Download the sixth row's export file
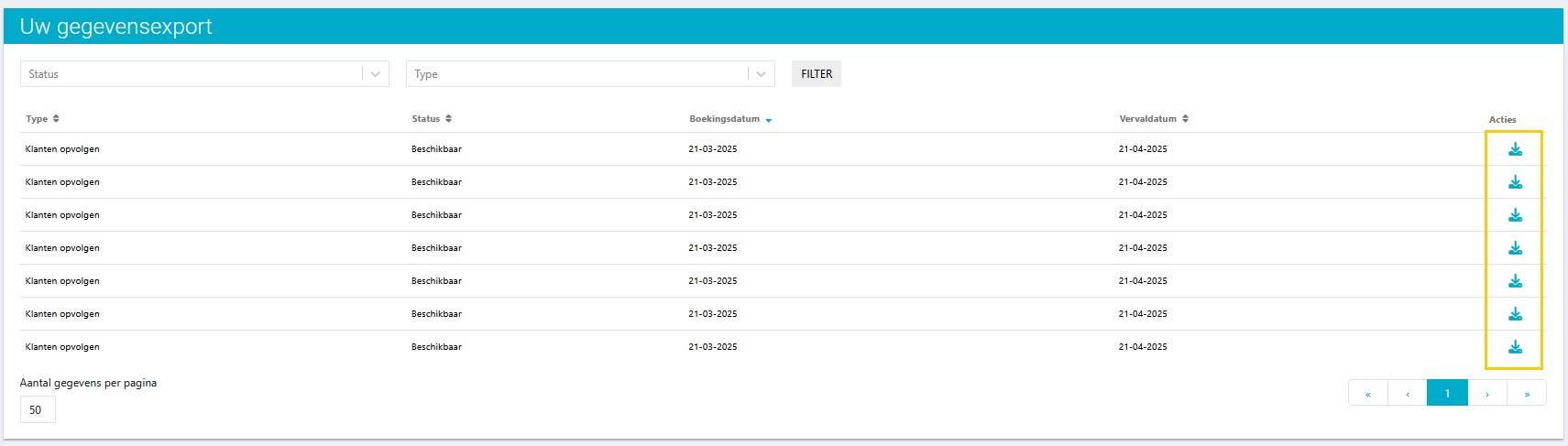1568x446 pixels. (x=1515, y=314)
